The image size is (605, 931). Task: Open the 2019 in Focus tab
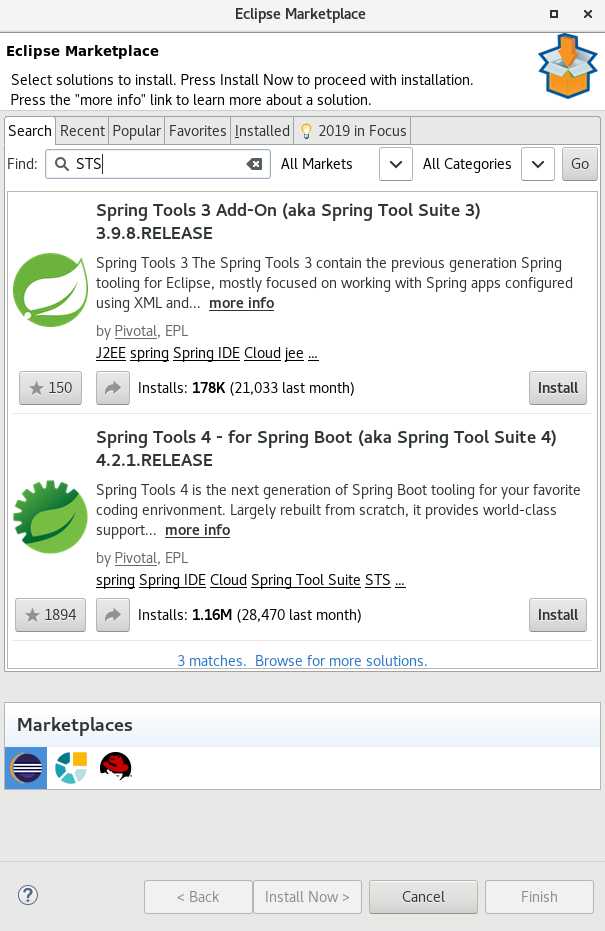coord(353,131)
